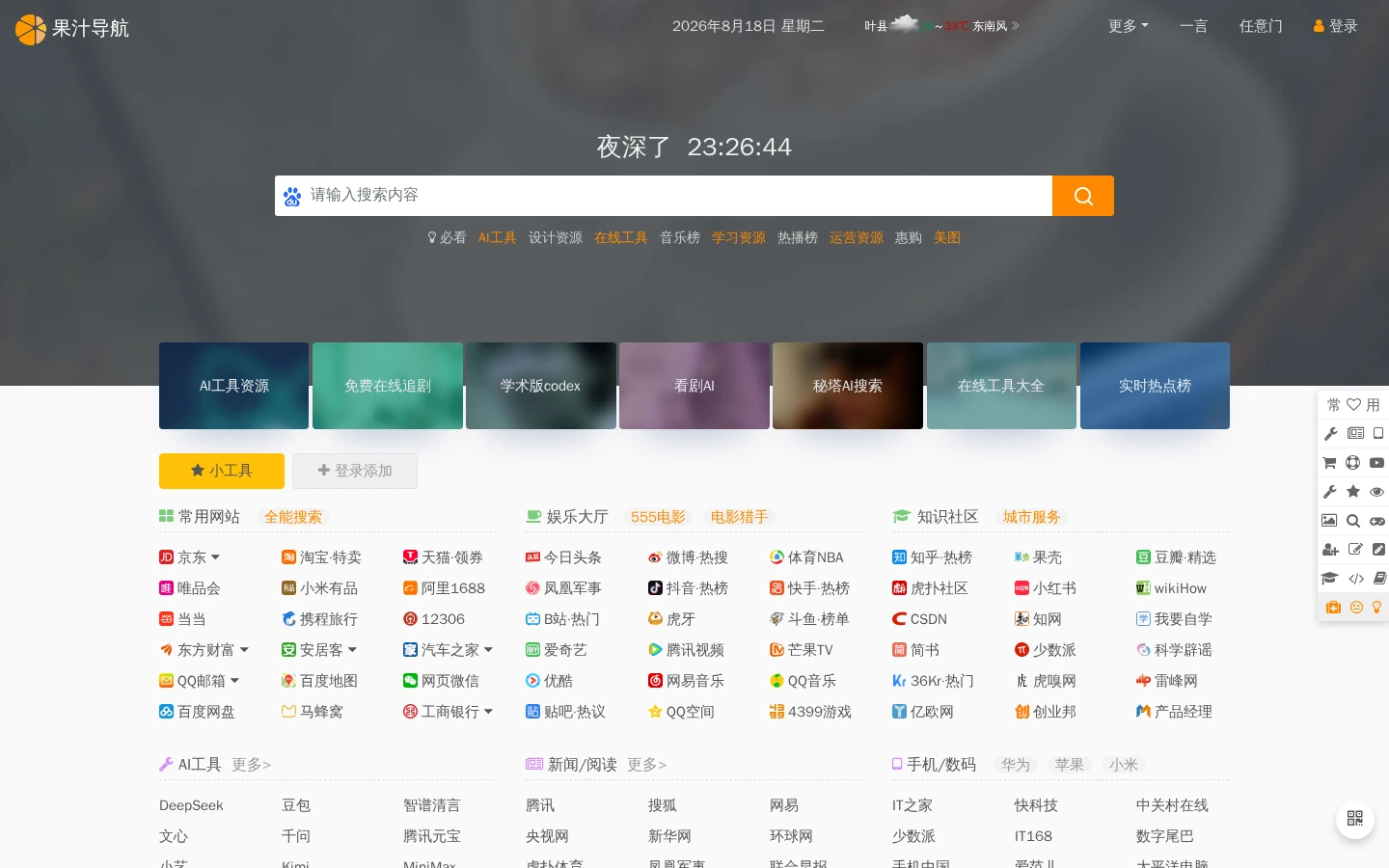This screenshot has width=1389, height=868.
Task: Select the orange lightbulb icon in side panel
Action: [x=1377, y=608]
